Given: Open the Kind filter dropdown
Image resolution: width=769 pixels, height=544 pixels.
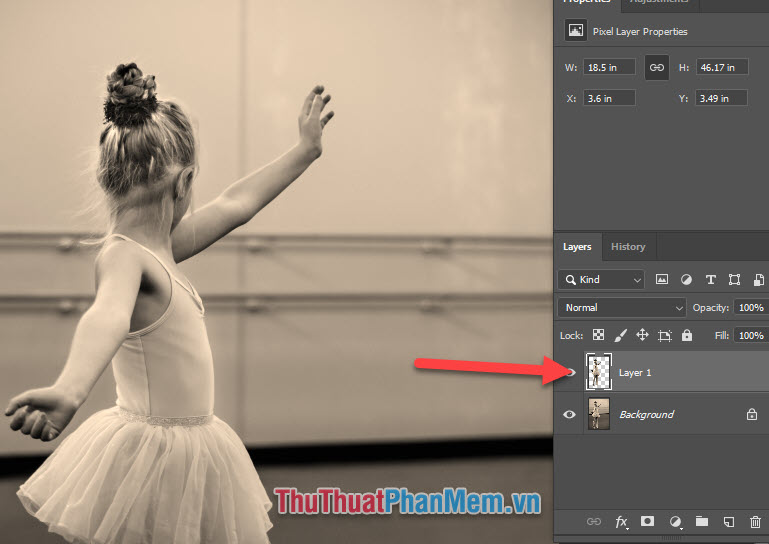Looking at the screenshot, I should pyautogui.click(x=601, y=280).
